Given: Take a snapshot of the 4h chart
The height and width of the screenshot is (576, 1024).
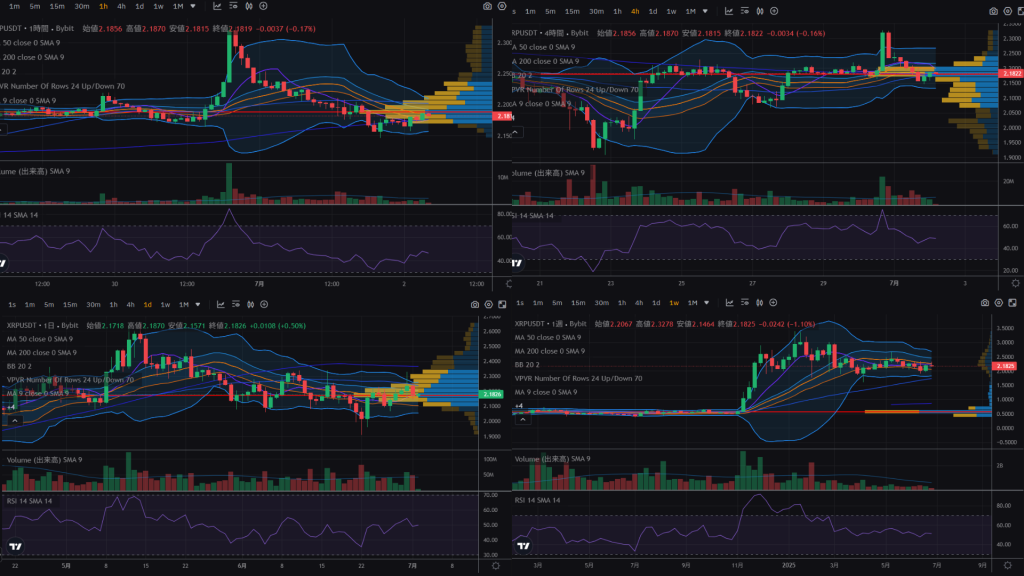Looking at the screenshot, I should (993, 11).
